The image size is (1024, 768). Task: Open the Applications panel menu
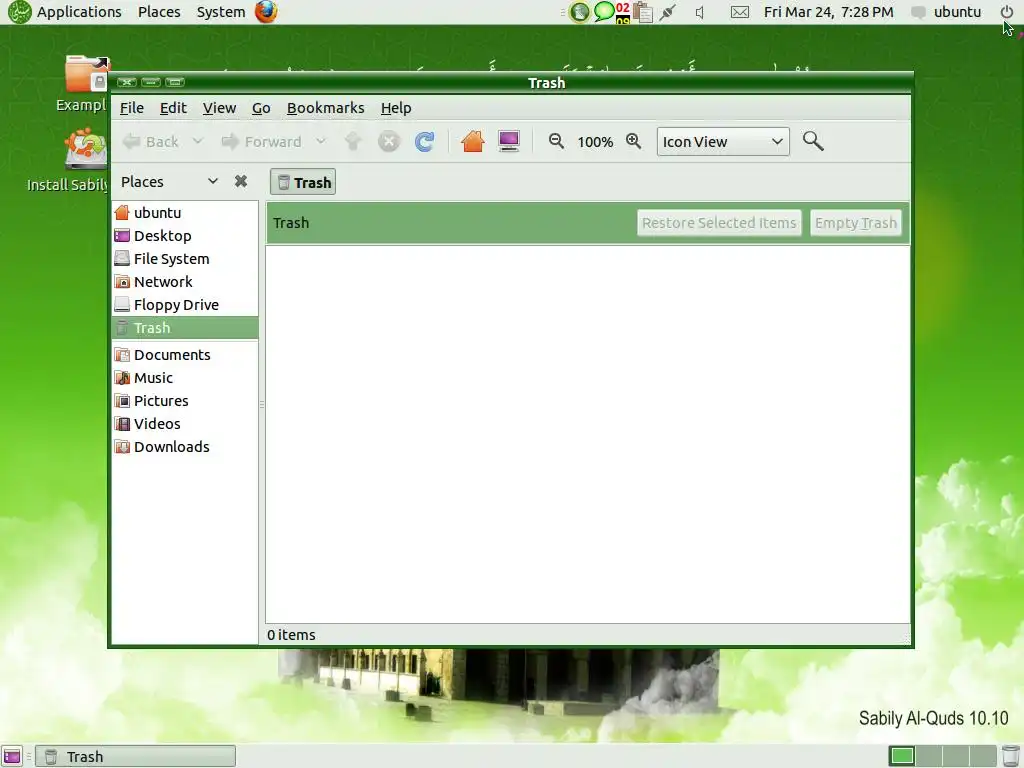pyautogui.click(x=79, y=12)
